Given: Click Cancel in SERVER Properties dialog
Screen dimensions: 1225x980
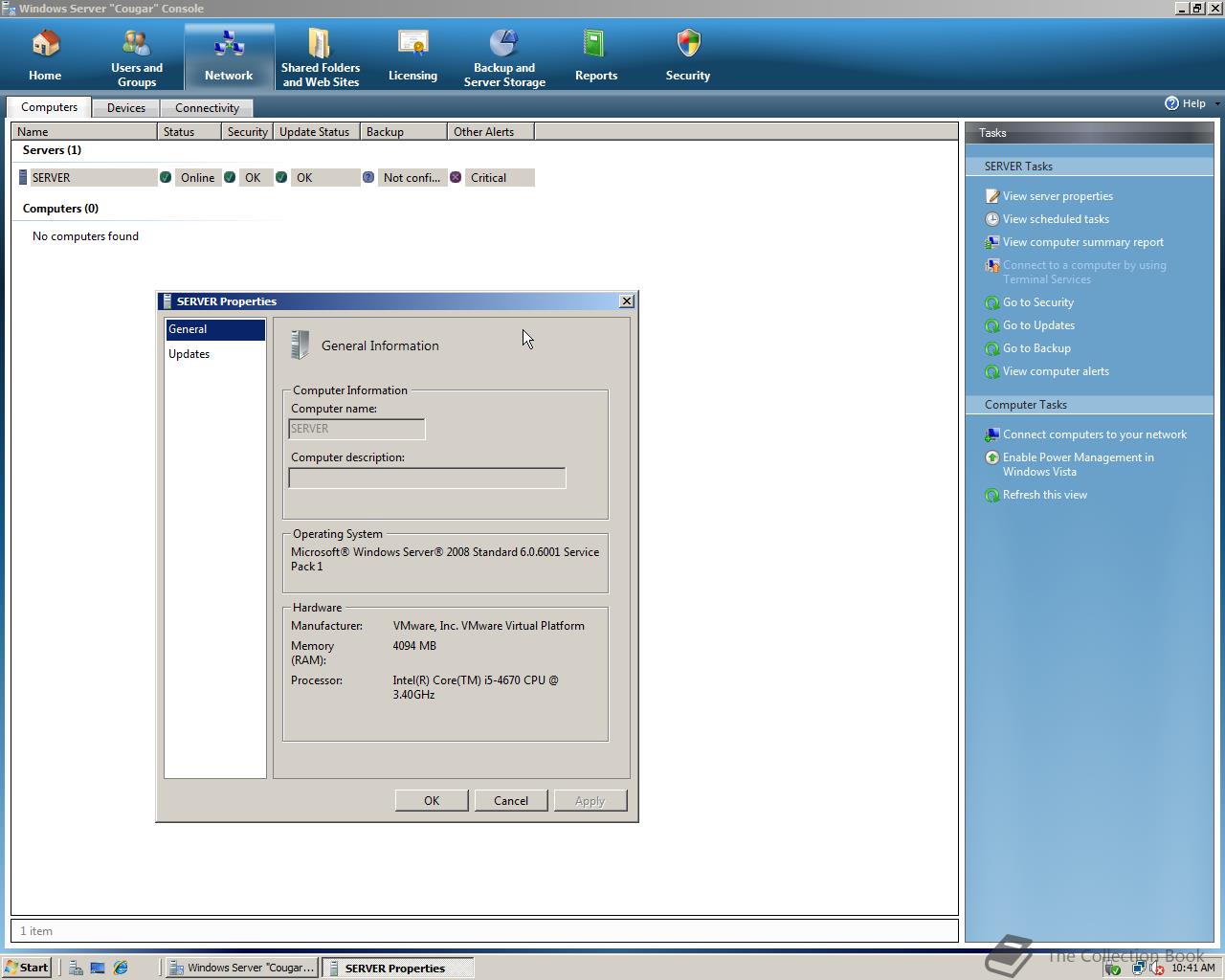Looking at the screenshot, I should [511, 801].
